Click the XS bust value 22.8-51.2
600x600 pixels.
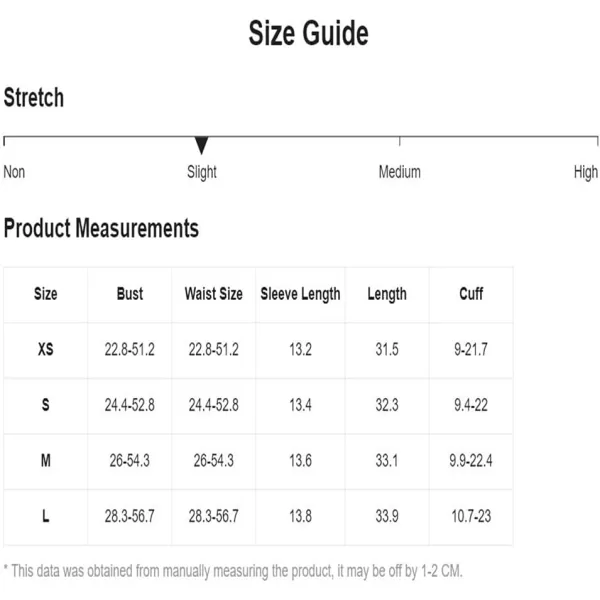[130, 349]
